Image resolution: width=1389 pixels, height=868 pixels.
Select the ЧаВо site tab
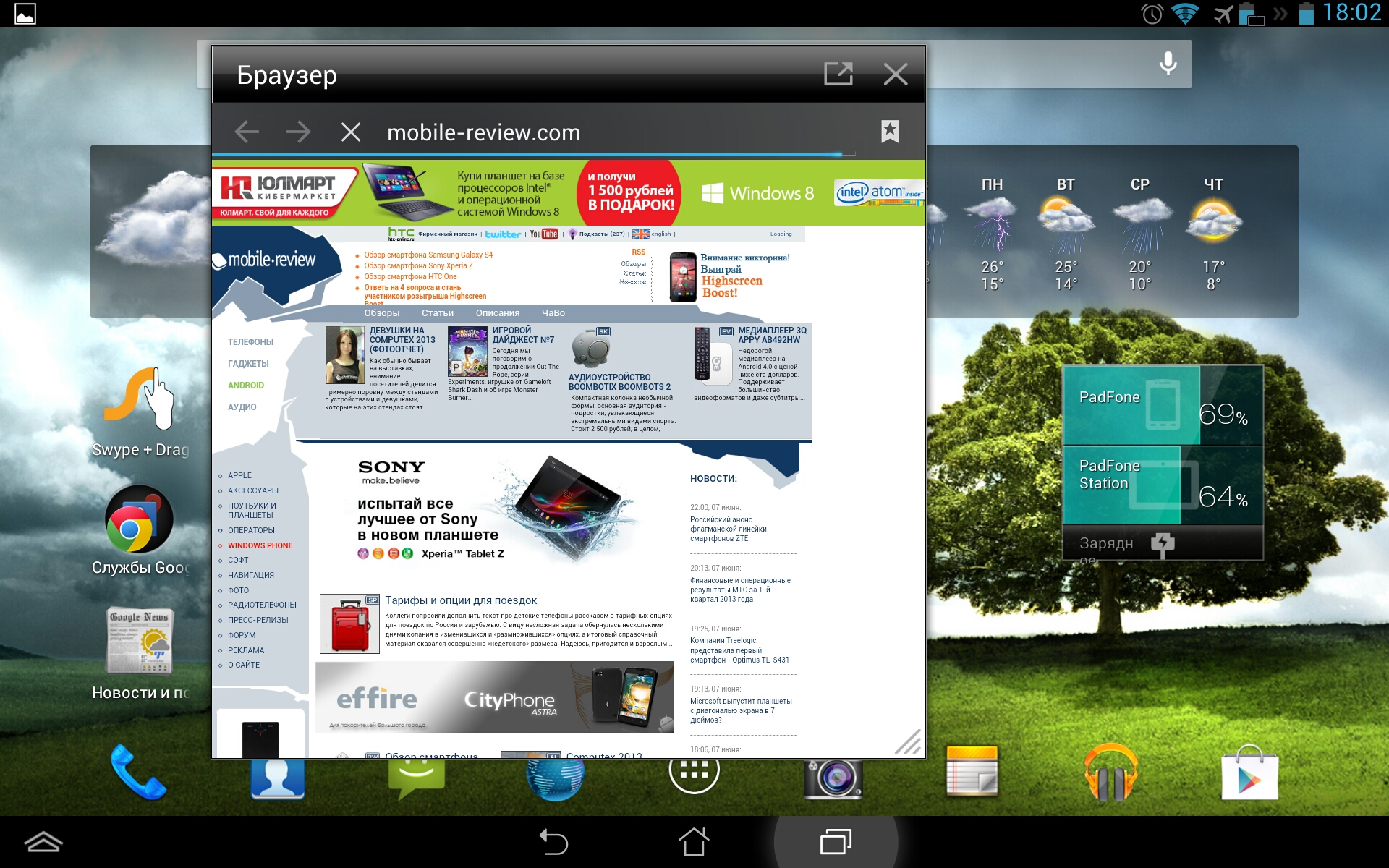pyautogui.click(x=553, y=313)
